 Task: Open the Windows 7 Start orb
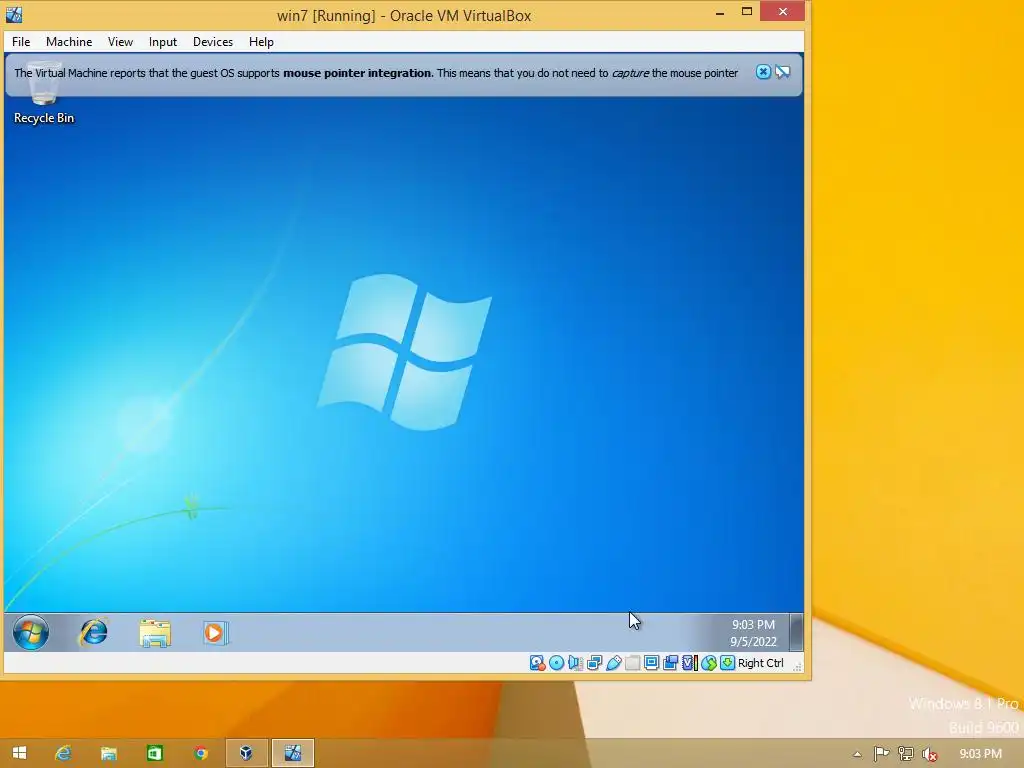click(31, 632)
